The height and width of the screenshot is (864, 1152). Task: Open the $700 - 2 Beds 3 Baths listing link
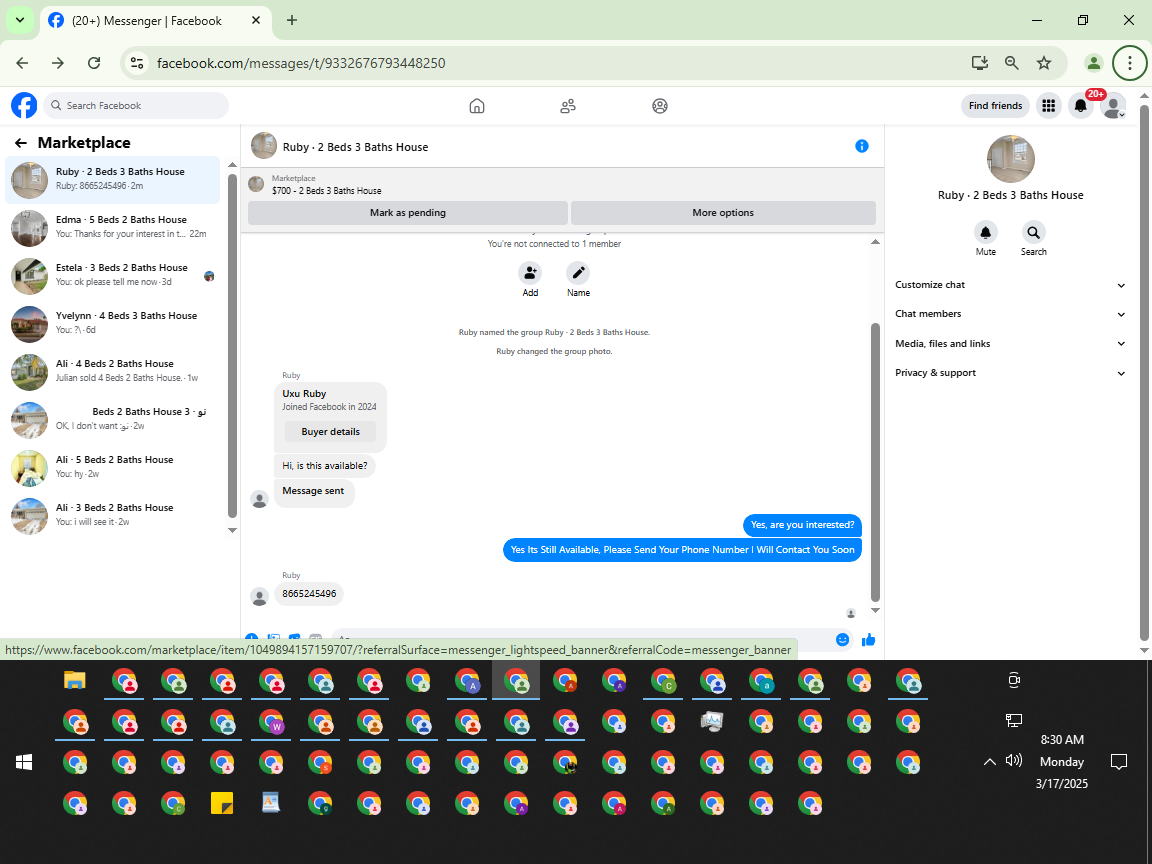point(326,190)
